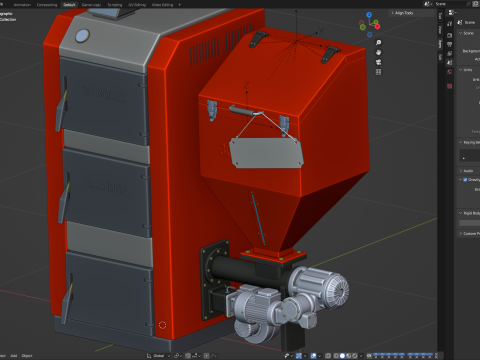Select the Default workspace tab
This screenshot has height=360, width=480.
pos(69,4)
